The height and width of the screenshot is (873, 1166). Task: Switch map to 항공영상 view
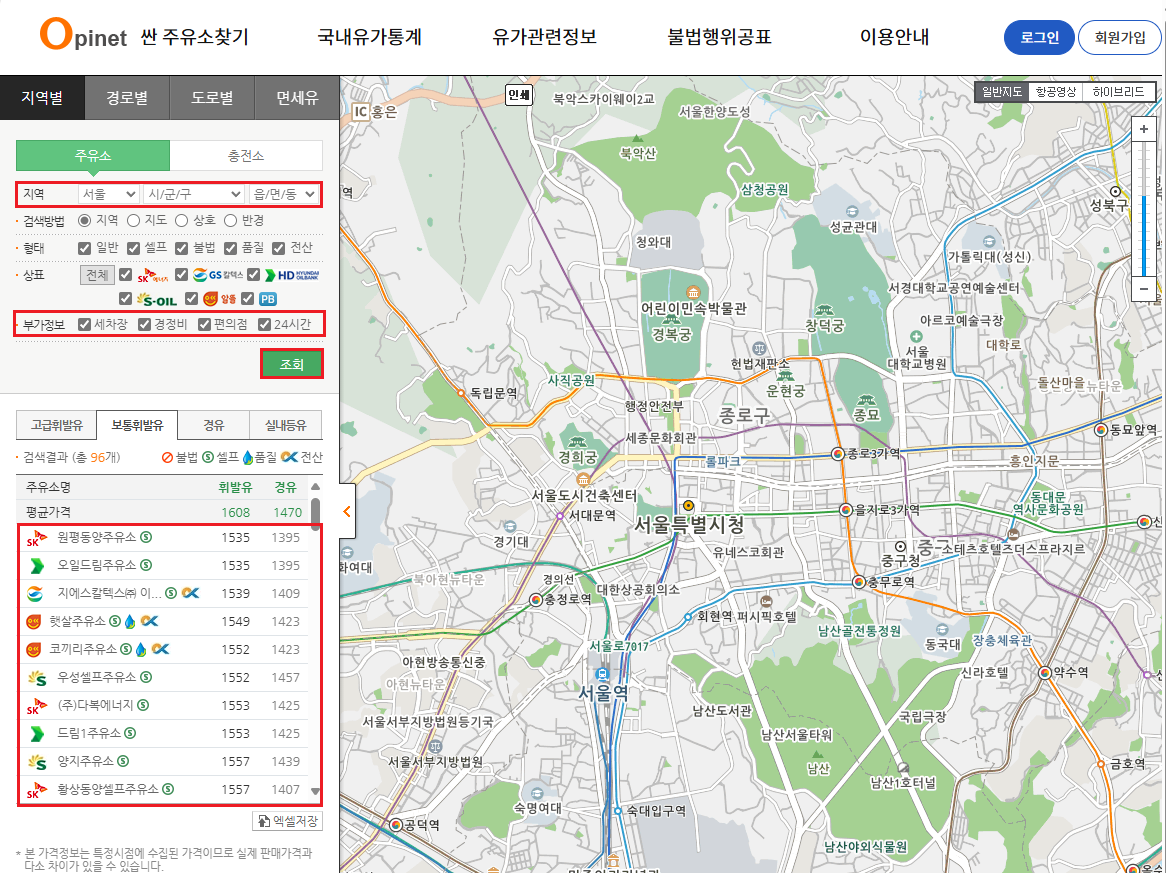click(x=1056, y=91)
